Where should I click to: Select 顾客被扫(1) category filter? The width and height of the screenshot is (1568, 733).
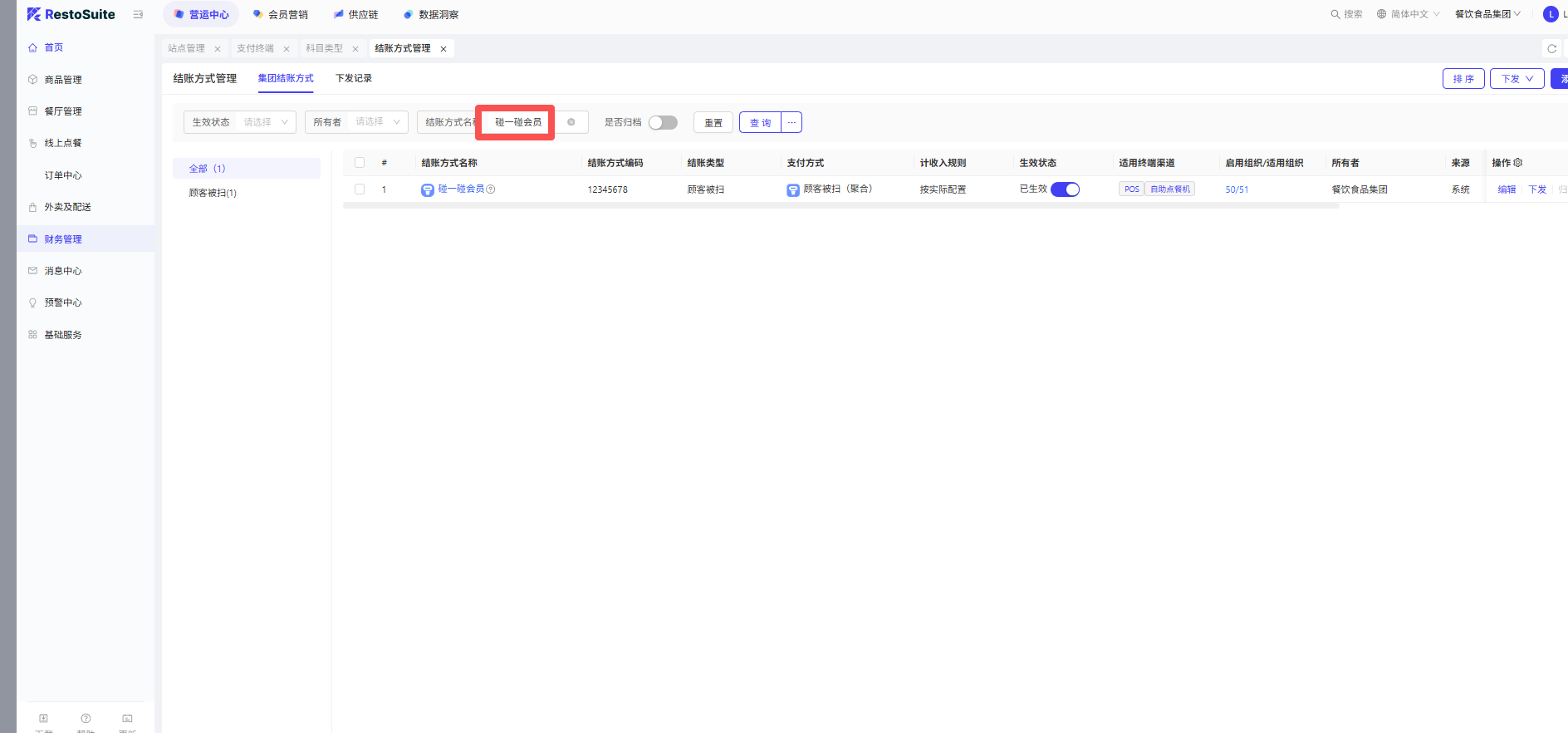pos(213,193)
